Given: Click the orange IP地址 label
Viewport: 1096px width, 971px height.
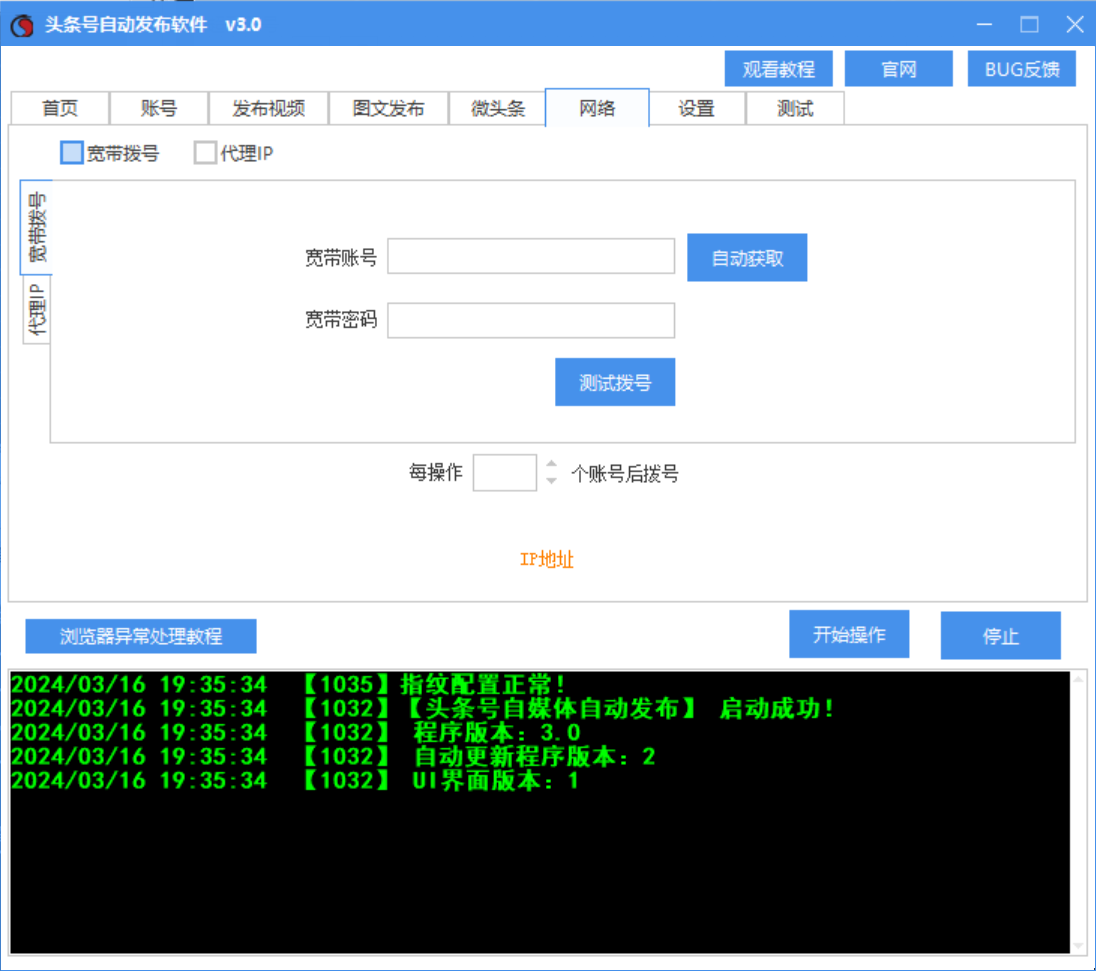Looking at the screenshot, I should [546, 559].
